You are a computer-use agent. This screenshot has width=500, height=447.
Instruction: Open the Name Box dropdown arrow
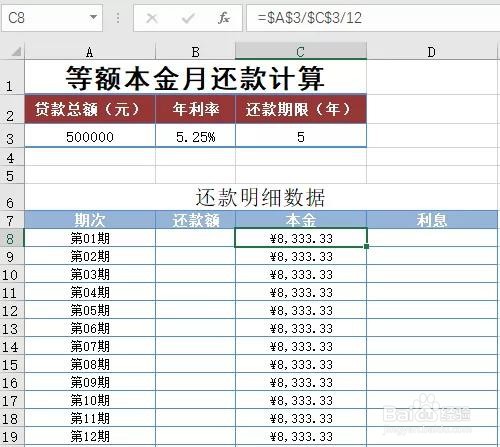94,17
